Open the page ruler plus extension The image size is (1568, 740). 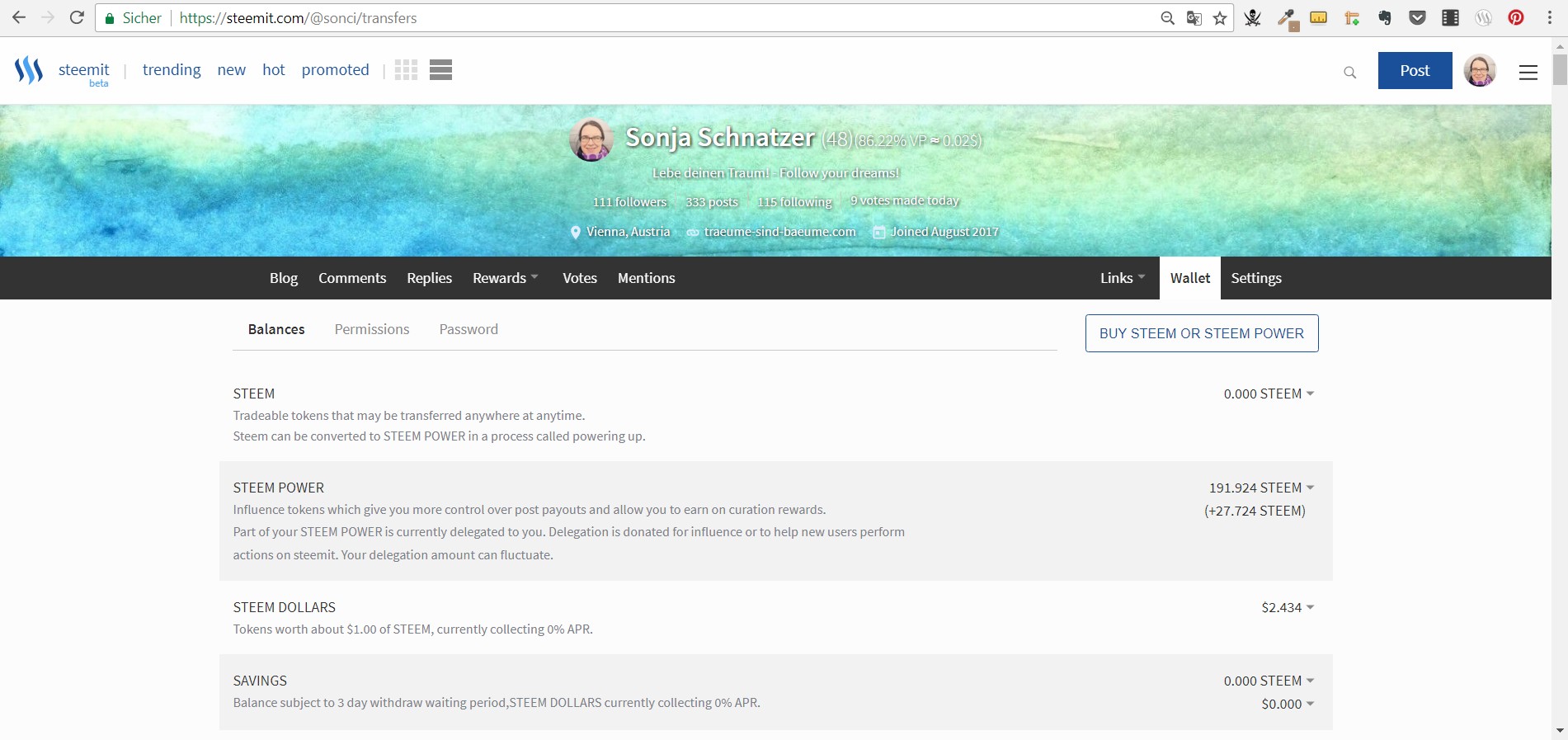(x=1352, y=18)
